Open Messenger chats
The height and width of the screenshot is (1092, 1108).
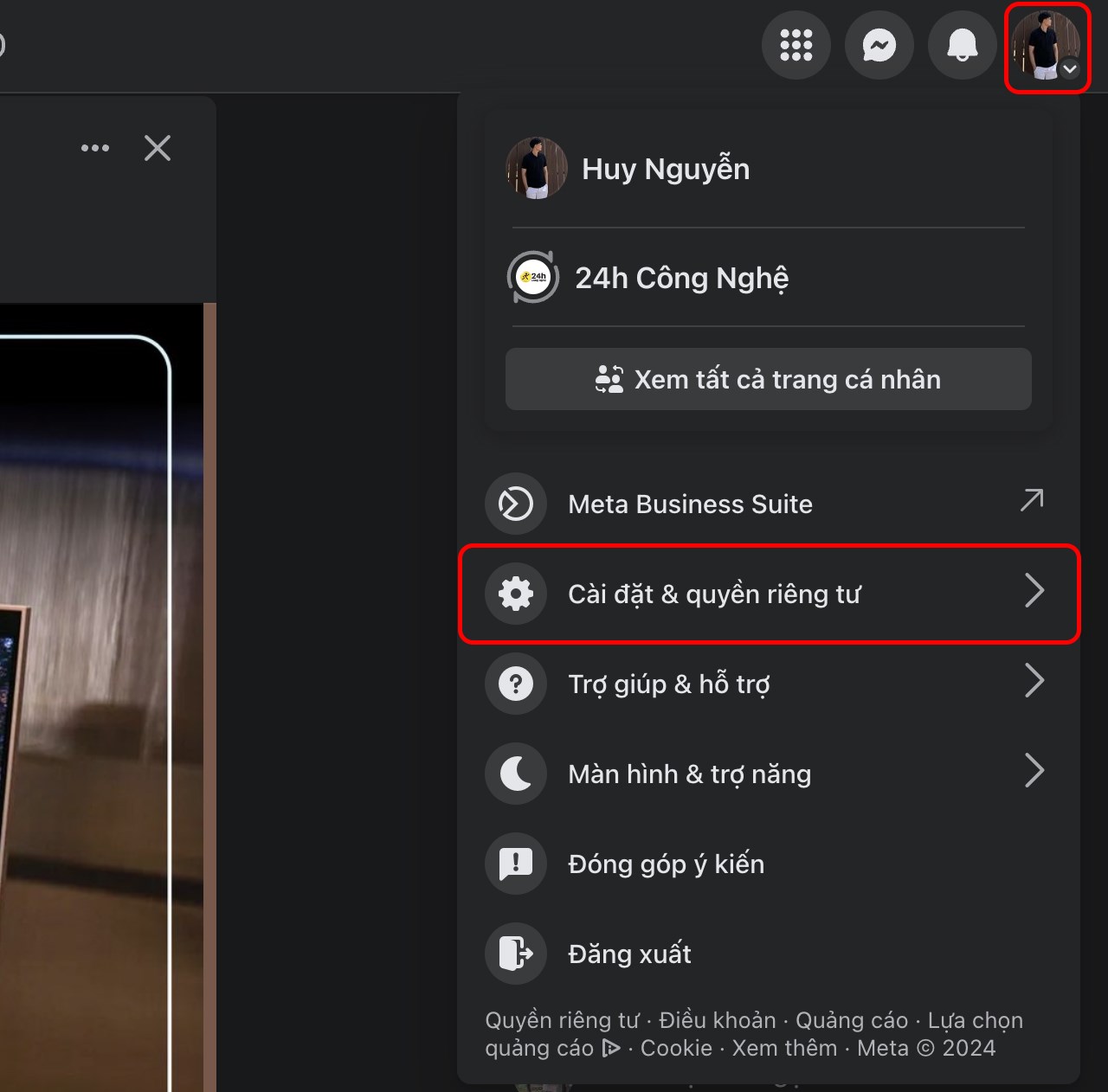[879, 45]
